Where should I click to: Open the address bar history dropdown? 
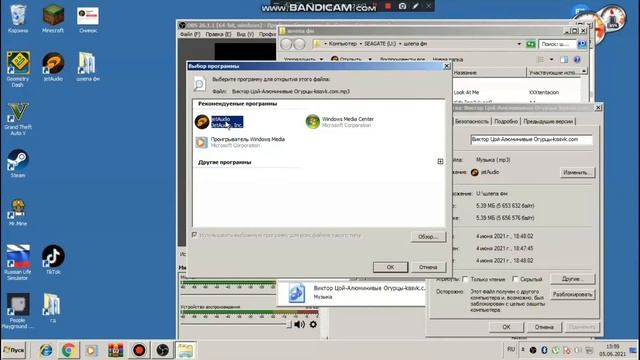519,44
